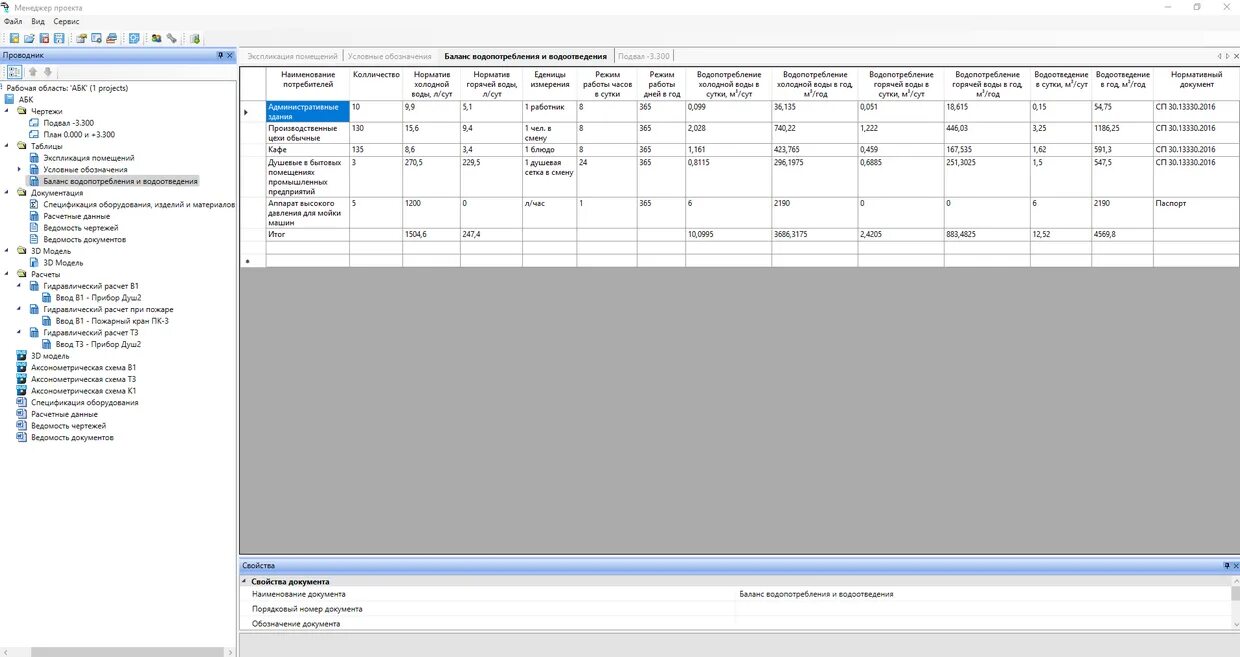Select Ввод В1 - Пожарный кран ПК-3
Viewport: 1240px width, 657px height.
coord(112,321)
